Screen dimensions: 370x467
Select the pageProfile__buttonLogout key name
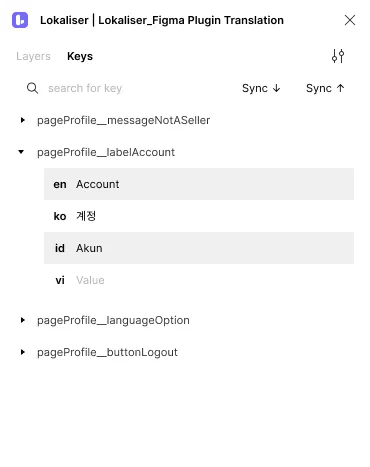[107, 352]
